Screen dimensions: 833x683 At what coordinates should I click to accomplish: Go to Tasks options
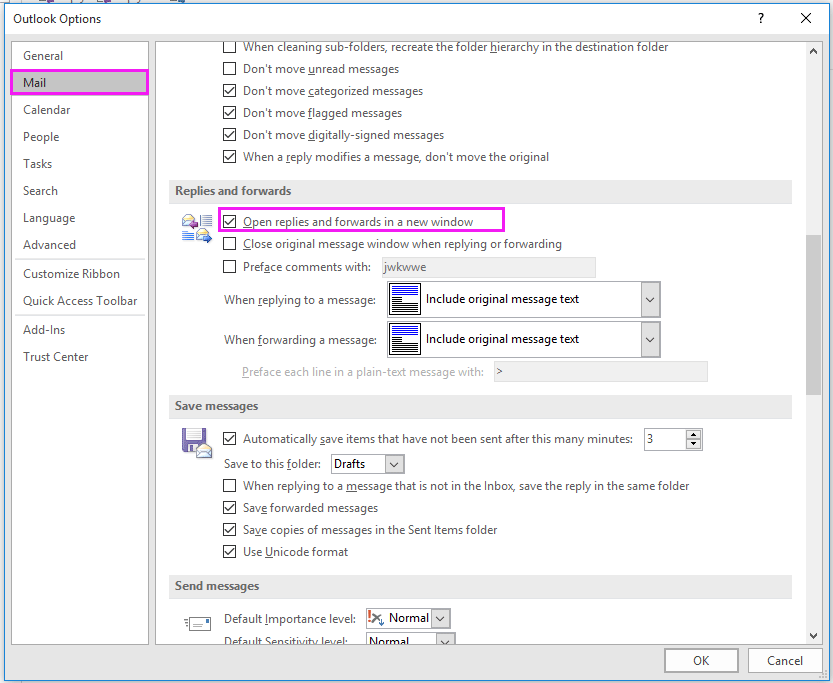pyautogui.click(x=80, y=164)
